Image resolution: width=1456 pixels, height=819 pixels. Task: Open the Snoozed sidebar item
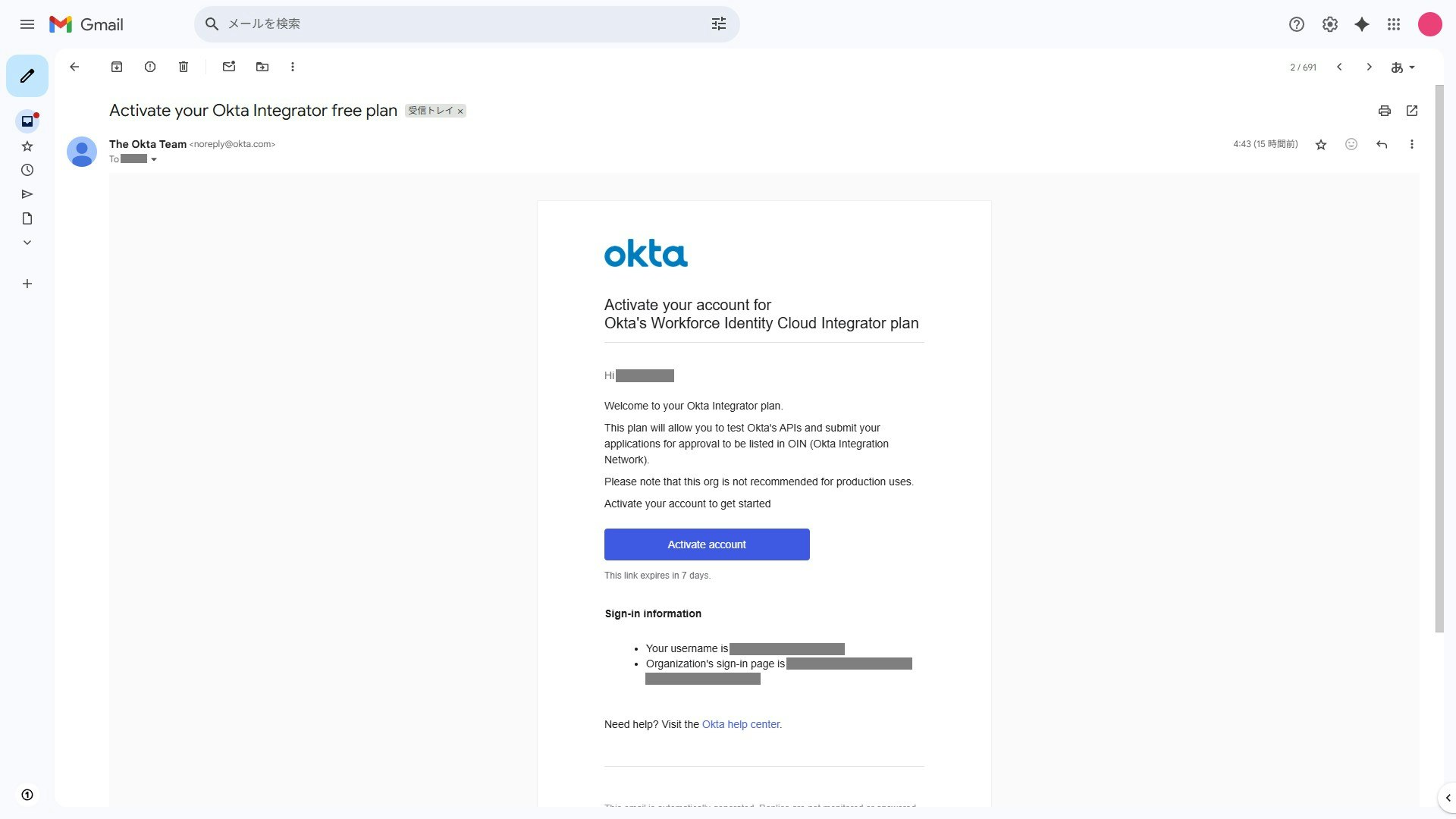(27, 170)
